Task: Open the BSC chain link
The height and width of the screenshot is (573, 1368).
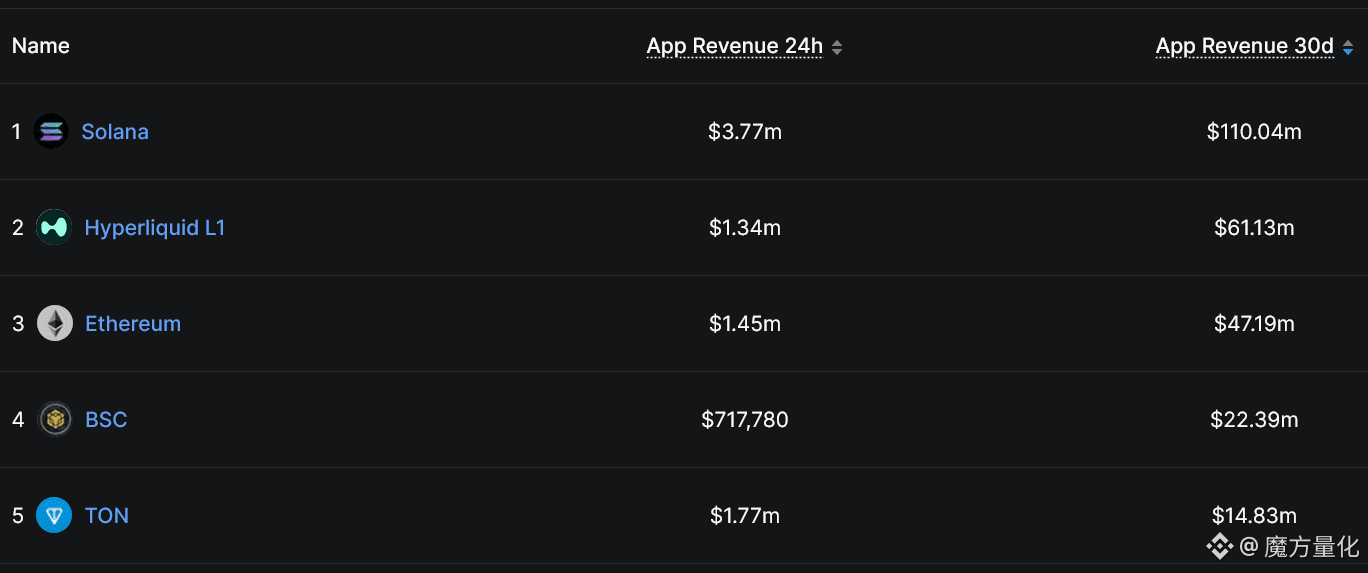Action: click(x=106, y=419)
